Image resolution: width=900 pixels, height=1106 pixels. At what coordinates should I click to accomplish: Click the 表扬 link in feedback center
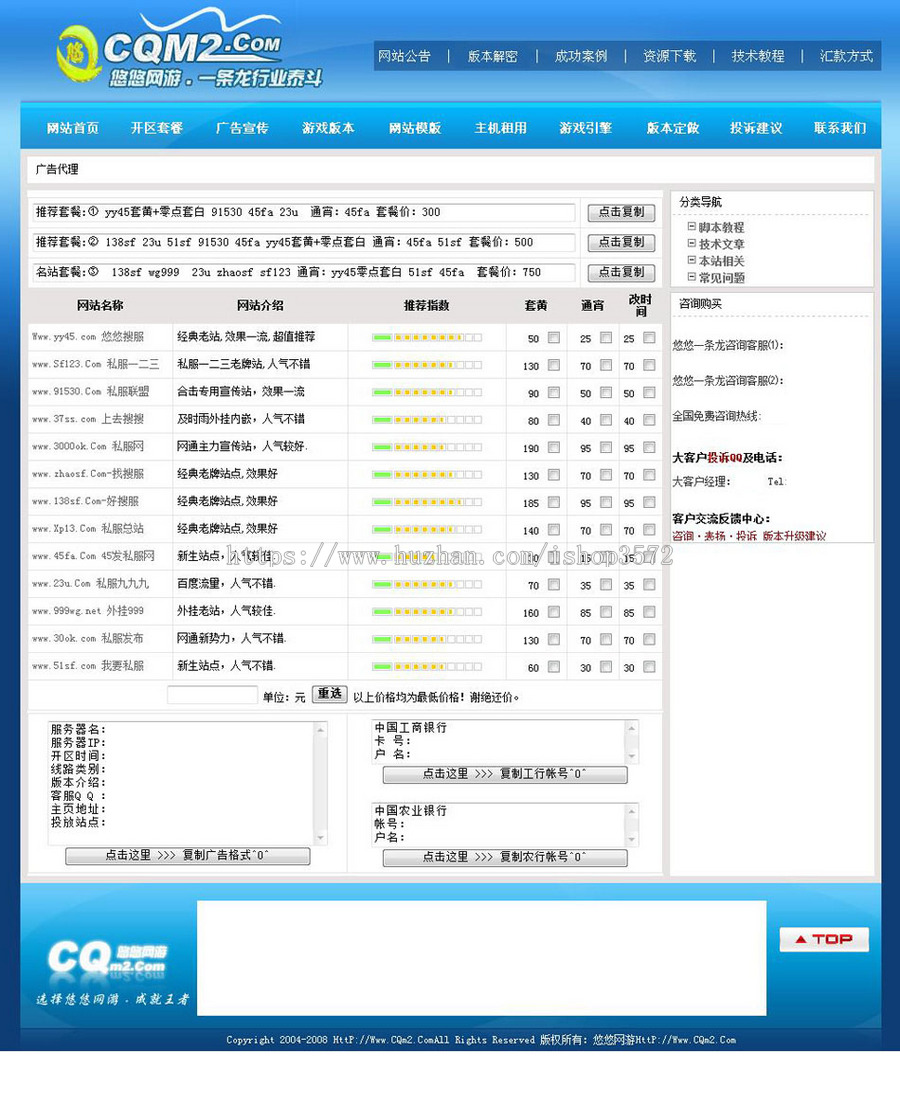pyautogui.click(x=714, y=536)
